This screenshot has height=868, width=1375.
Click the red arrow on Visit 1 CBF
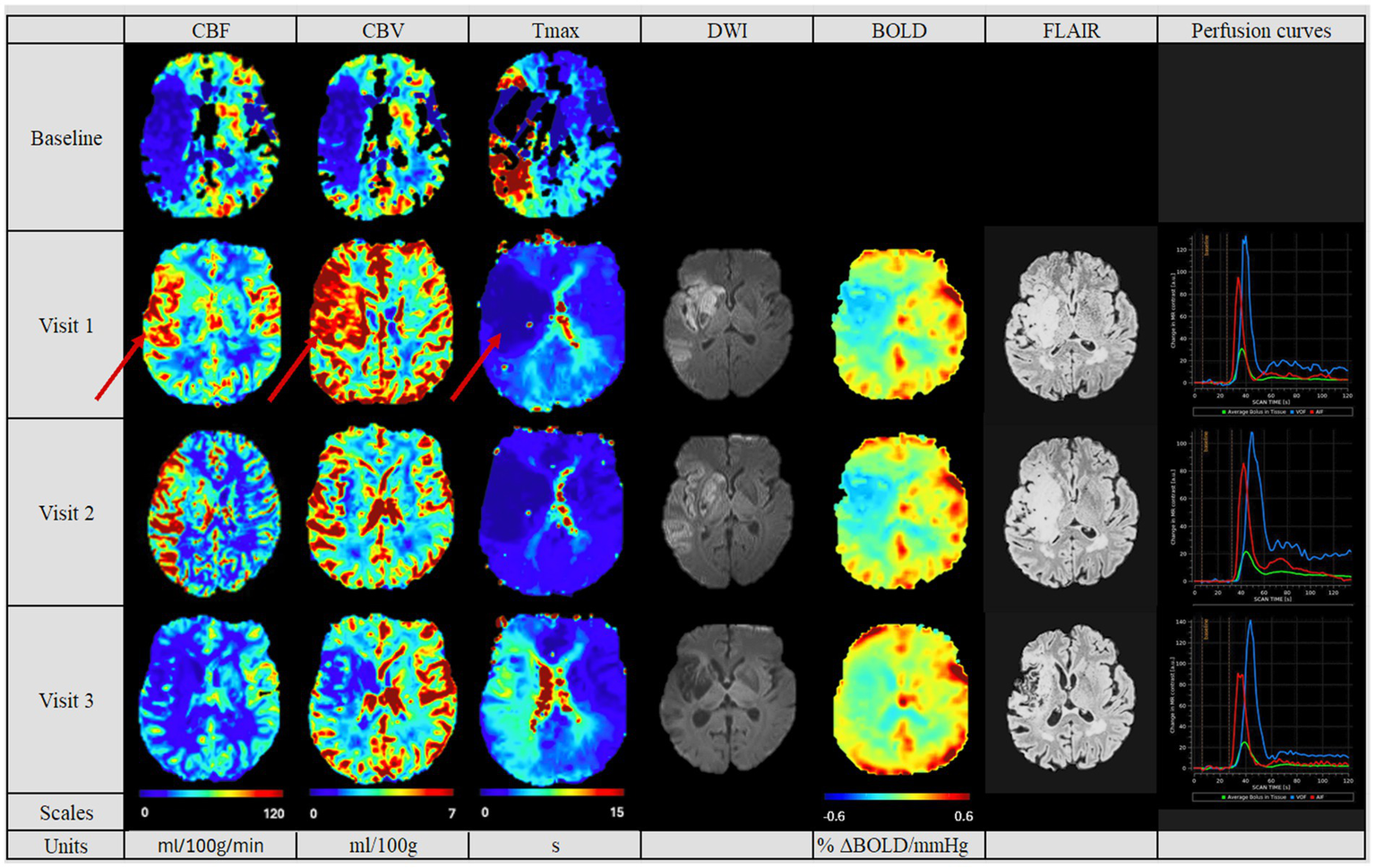(x=119, y=367)
